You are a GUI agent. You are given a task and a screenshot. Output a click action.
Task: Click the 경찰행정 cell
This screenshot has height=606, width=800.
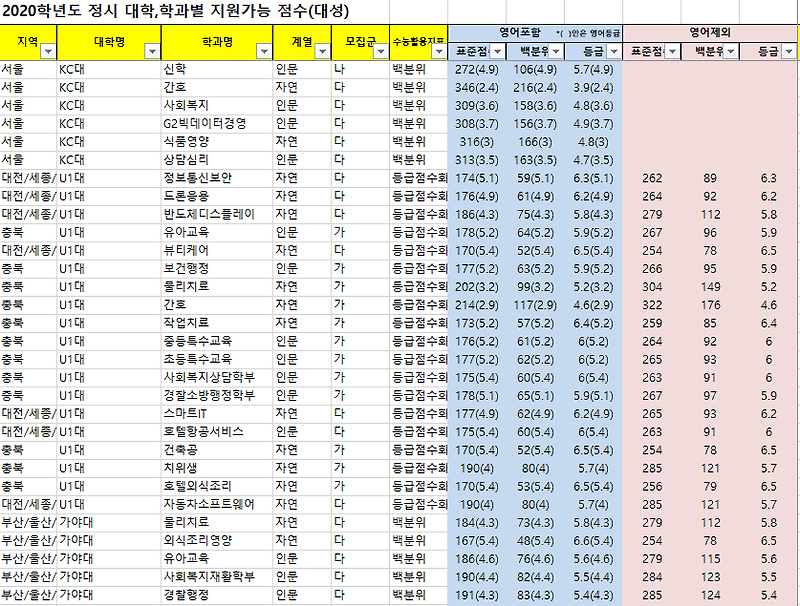click(217, 595)
